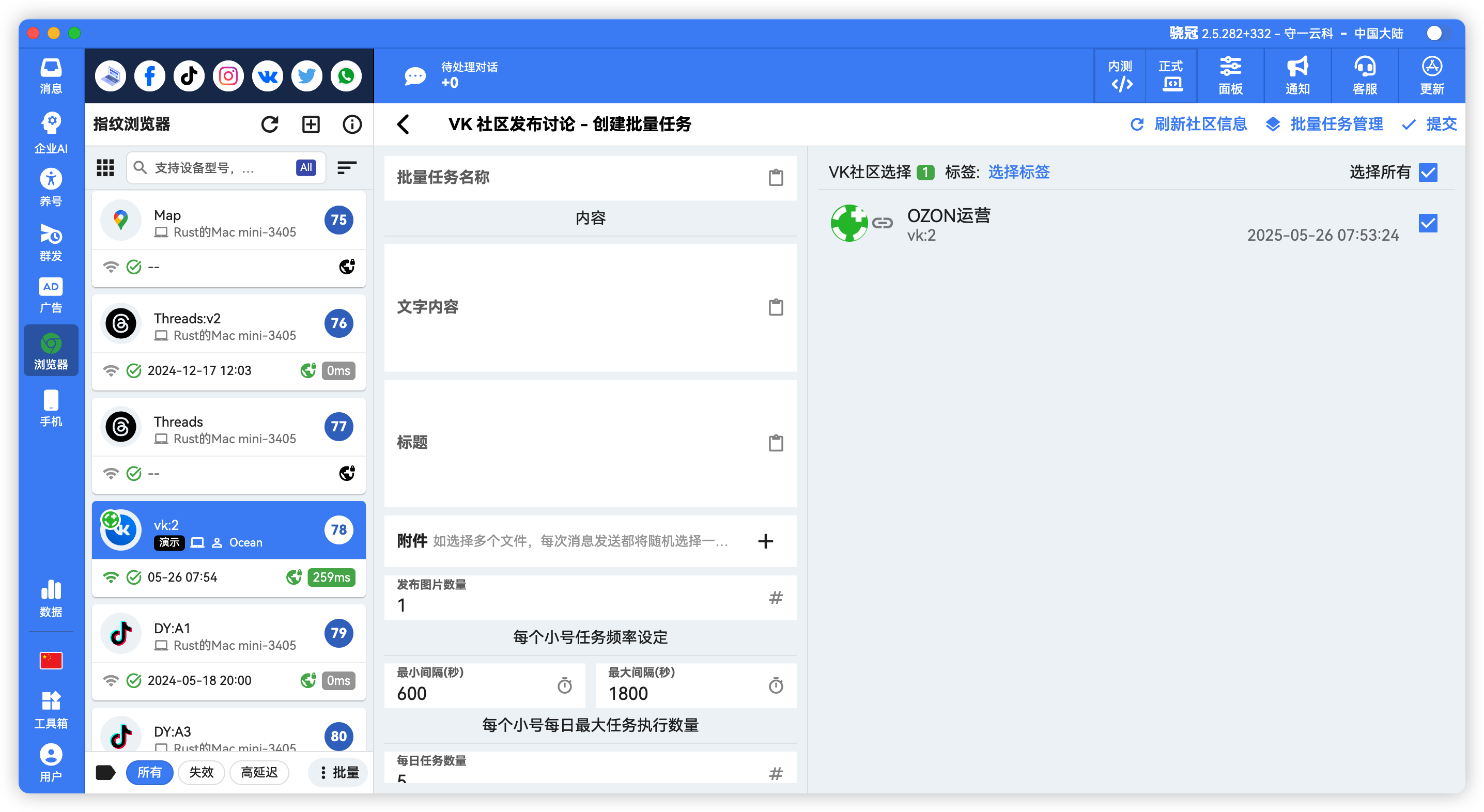Click the 标题 input area
Screen dimensions: 1484x812
pos(590,442)
